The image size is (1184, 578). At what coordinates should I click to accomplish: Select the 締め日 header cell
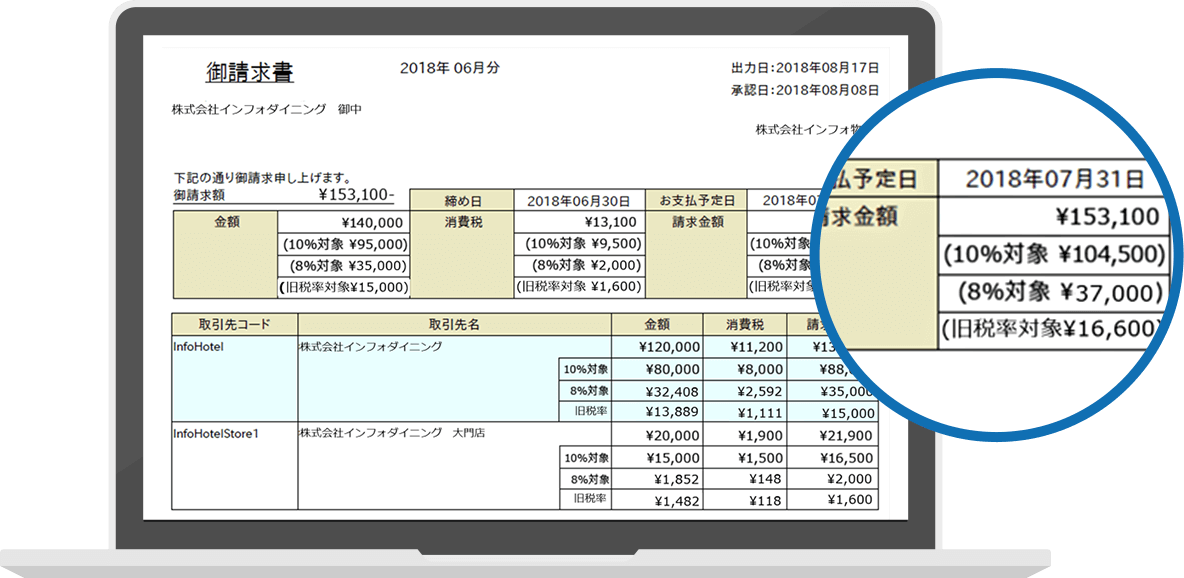(x=462, y=200)
